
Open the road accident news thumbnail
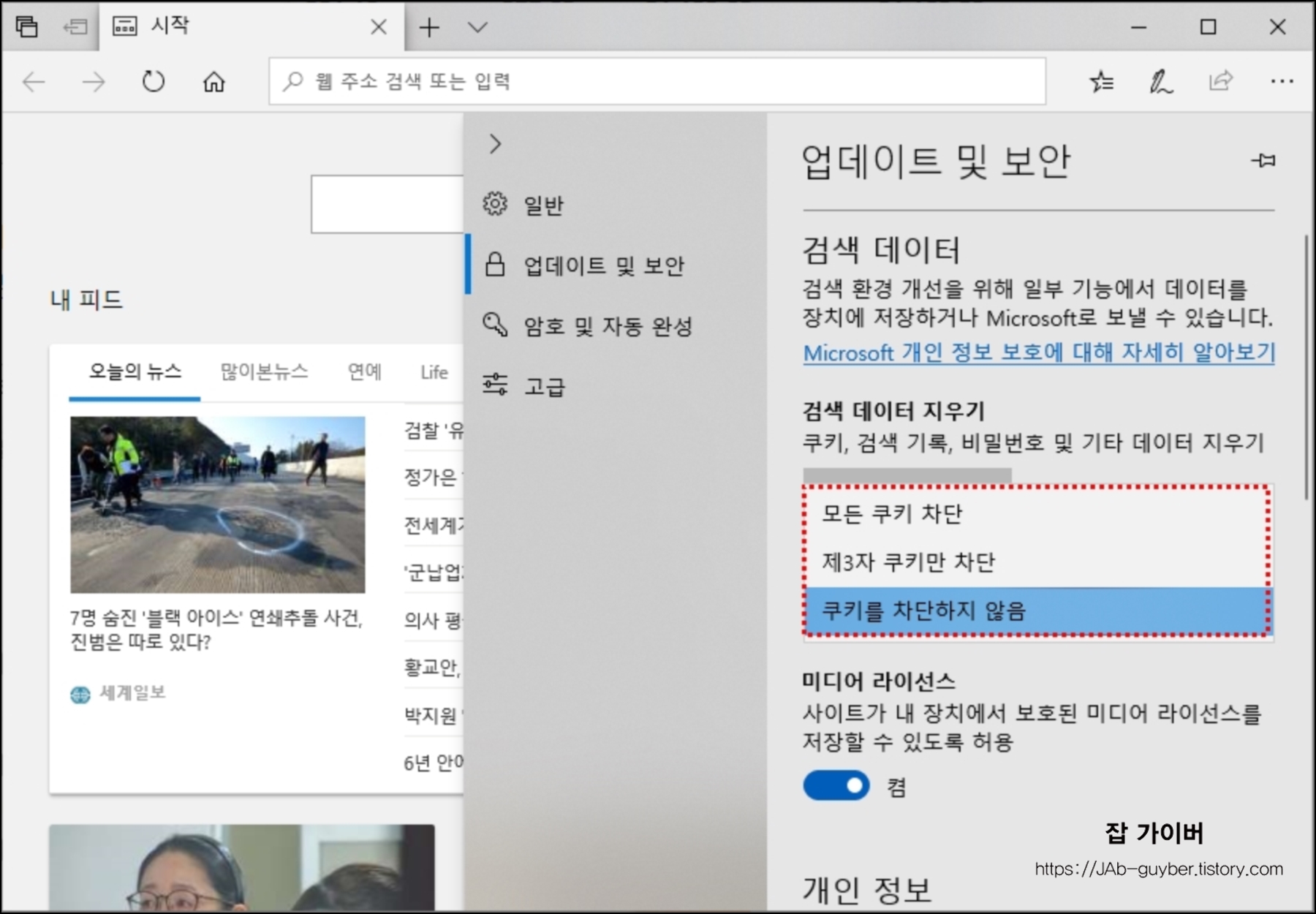[x=217, y=505]
